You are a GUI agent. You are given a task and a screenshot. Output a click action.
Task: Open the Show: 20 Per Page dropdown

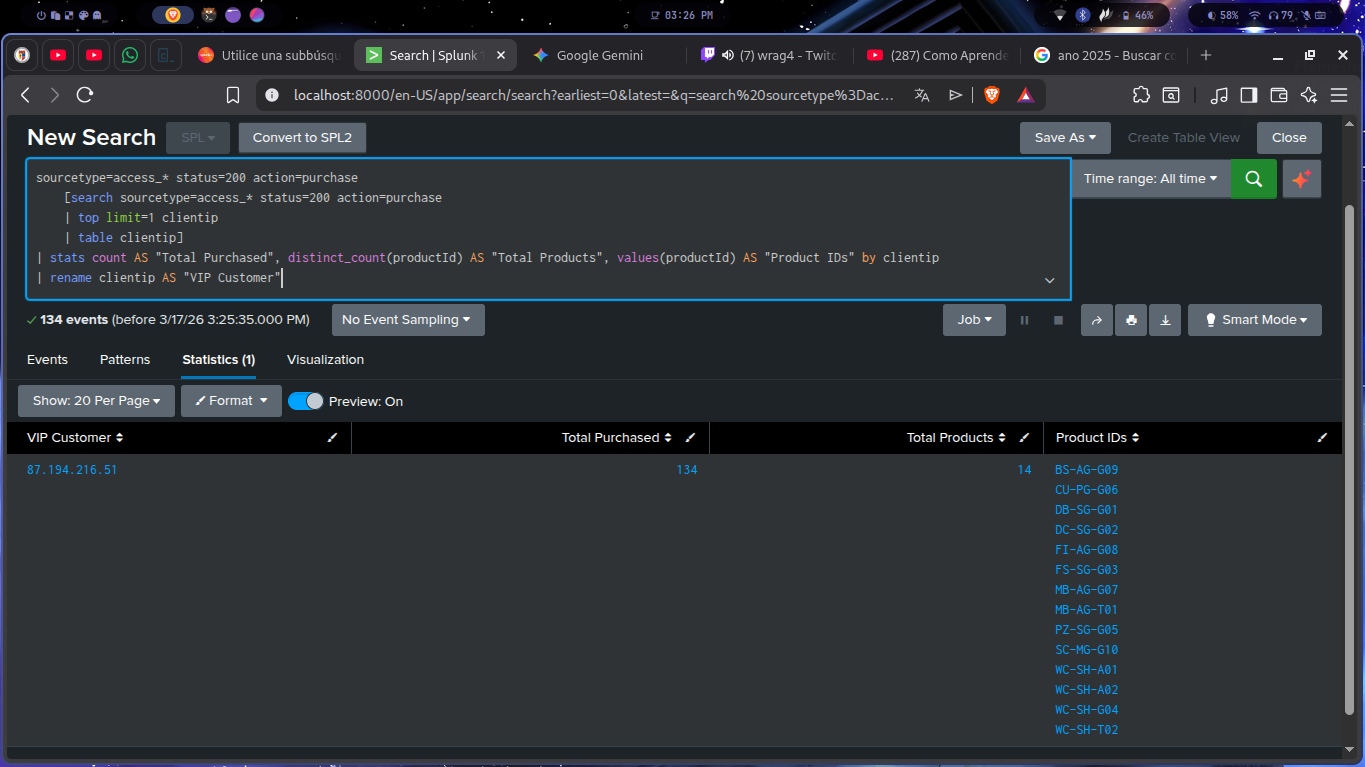pyautogui.click(x=96, y=401)
